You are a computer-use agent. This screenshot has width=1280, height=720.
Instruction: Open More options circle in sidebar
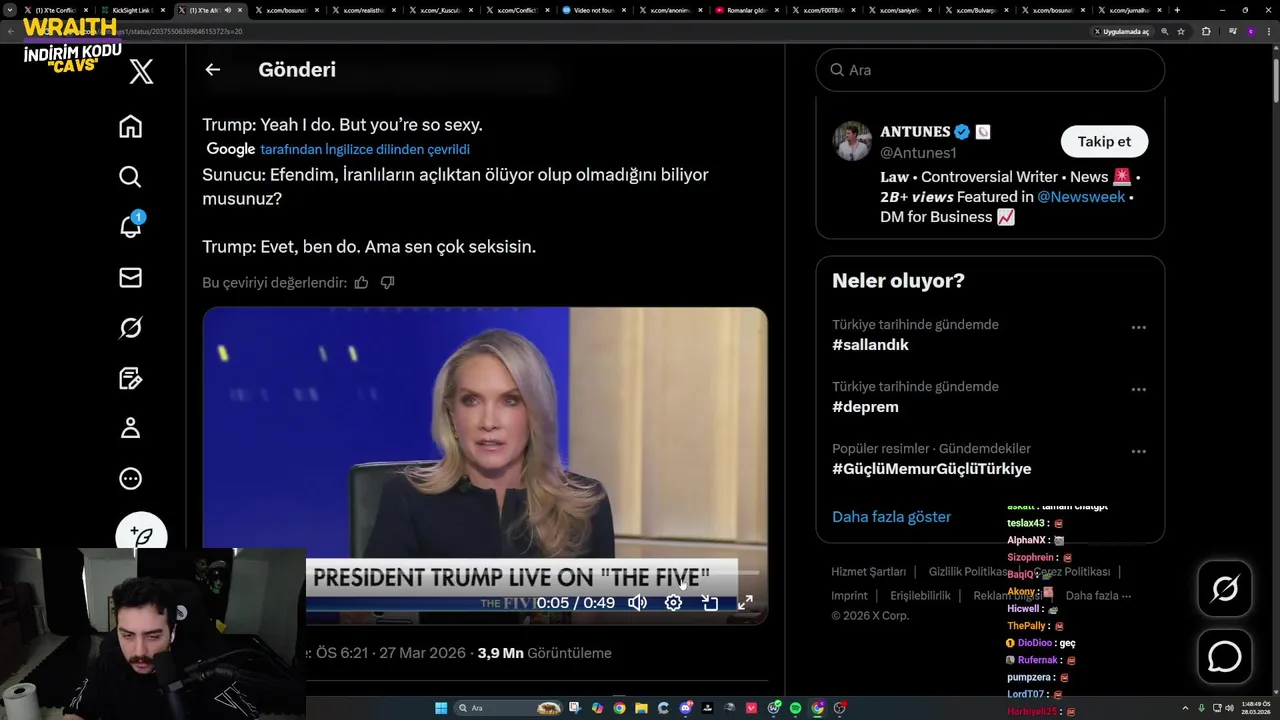point(130,479)
